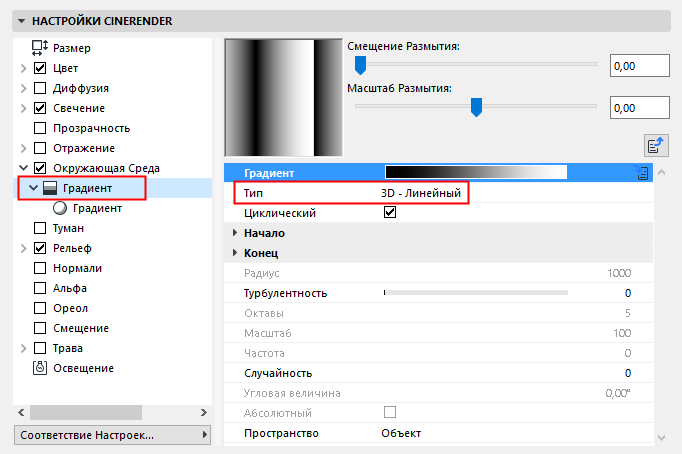This screenshot has width=682, height=454.
Task: Click the load settings icon below sliders
Action: (656, 146)
